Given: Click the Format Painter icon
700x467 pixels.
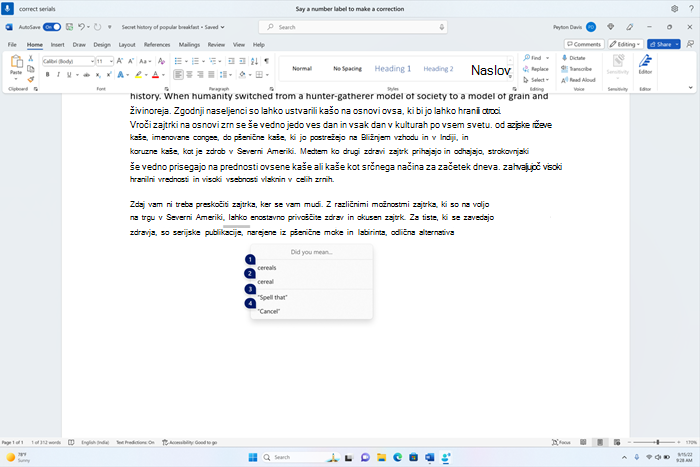Looking at the screenshot, I should tap(31, 79).
